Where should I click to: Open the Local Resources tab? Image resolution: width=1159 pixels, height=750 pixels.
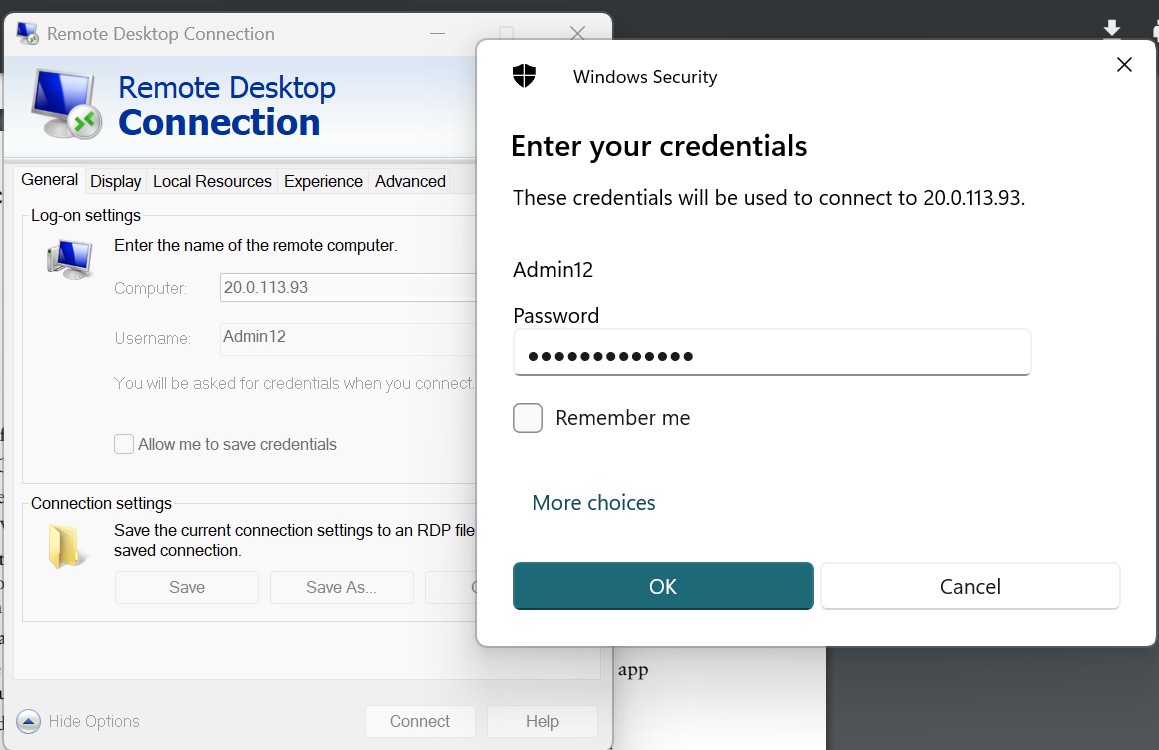point(212,181)
